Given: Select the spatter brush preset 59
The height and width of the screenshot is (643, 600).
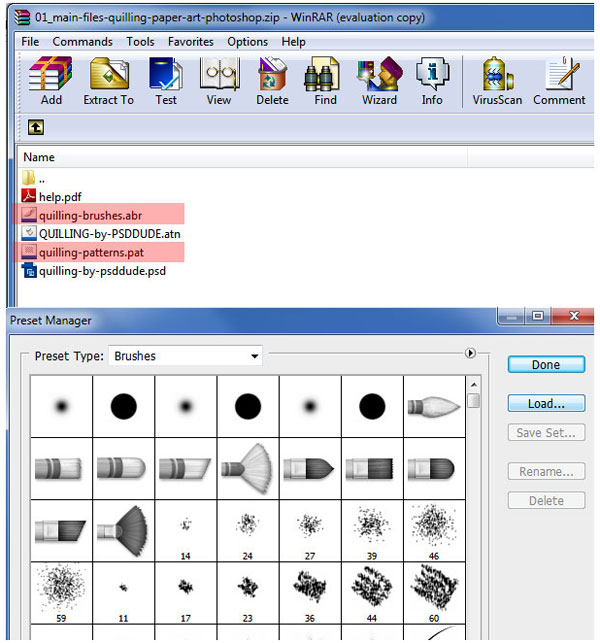Looking at the screenshot, I should pos(62,593).
